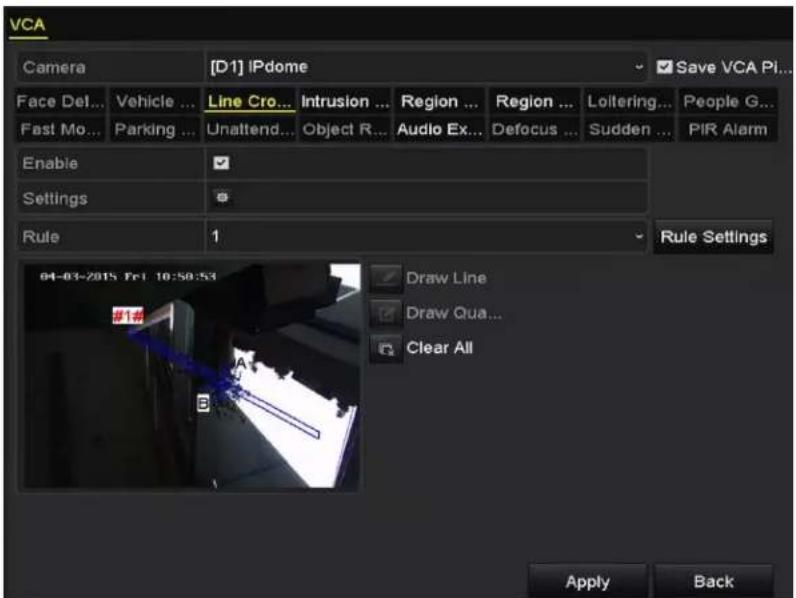796x598 pixels.
Task: Open the Fast Moving tab
Action: (60, 129)
